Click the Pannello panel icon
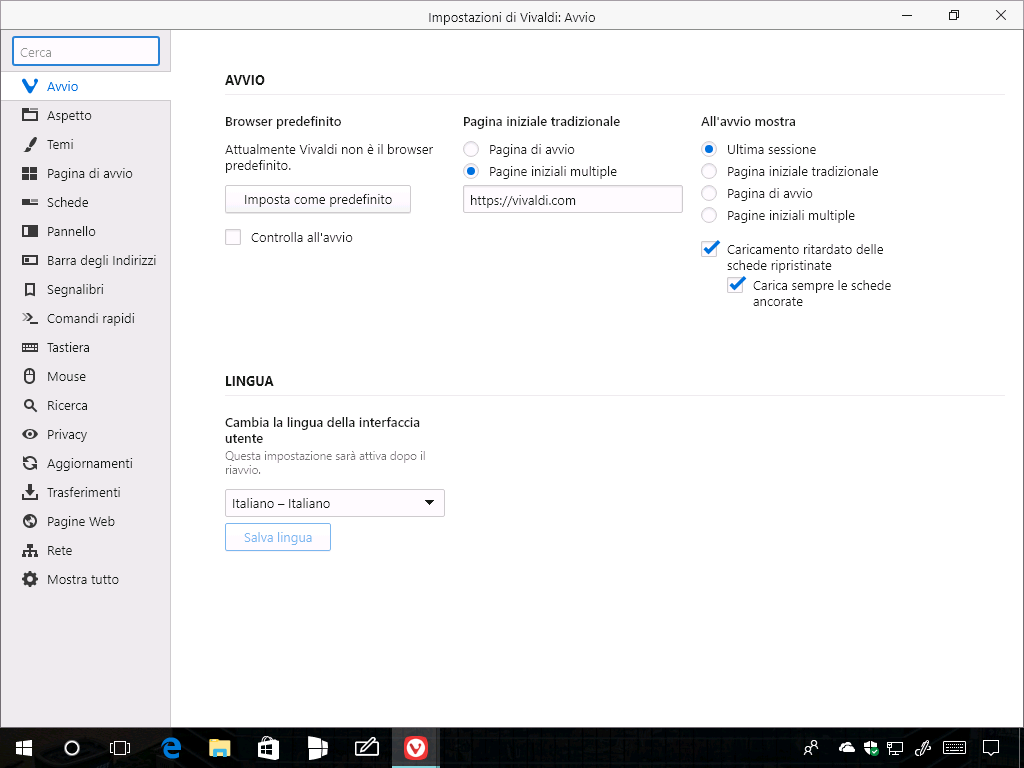This screenshot has width=1024, height=768. pos(30,231)
